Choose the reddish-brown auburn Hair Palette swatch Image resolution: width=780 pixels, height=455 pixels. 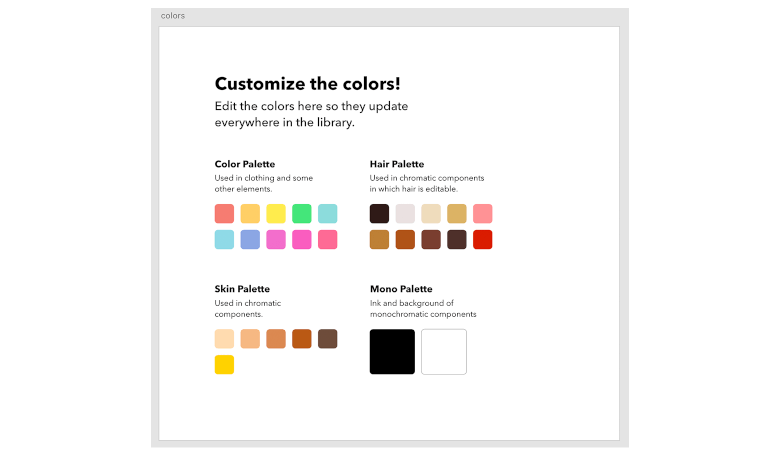[x=431, y=239]
